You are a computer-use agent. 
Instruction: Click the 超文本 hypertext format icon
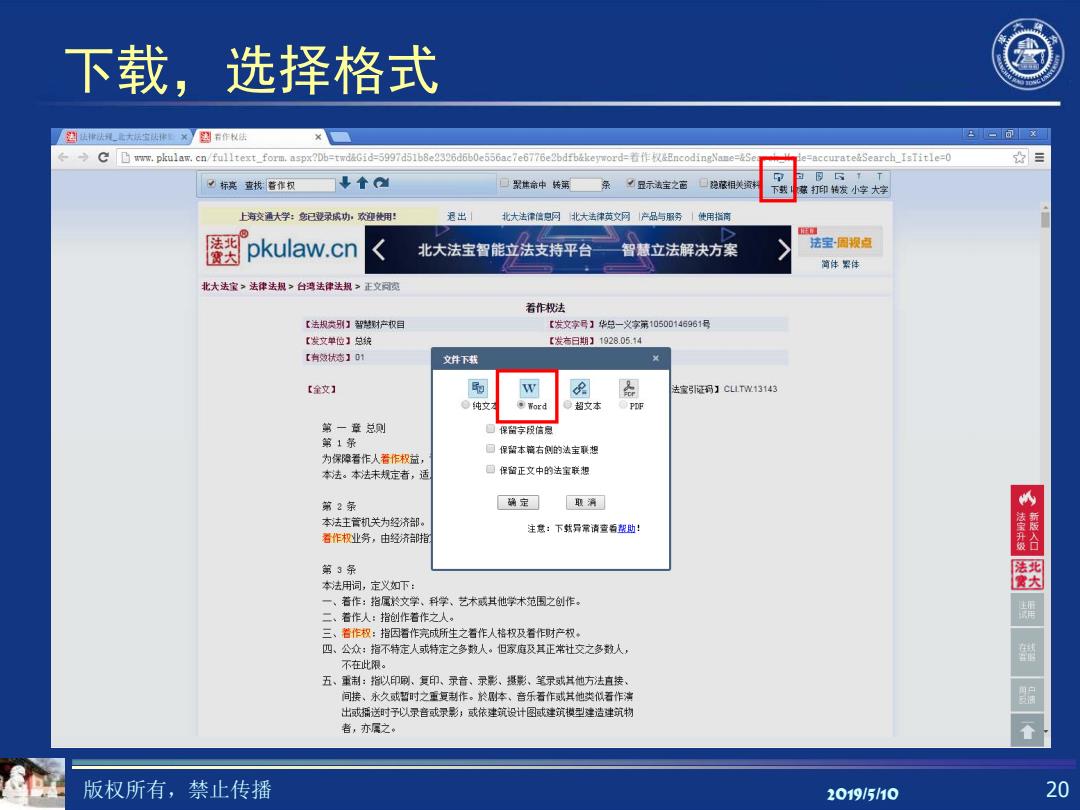[580, 388]
